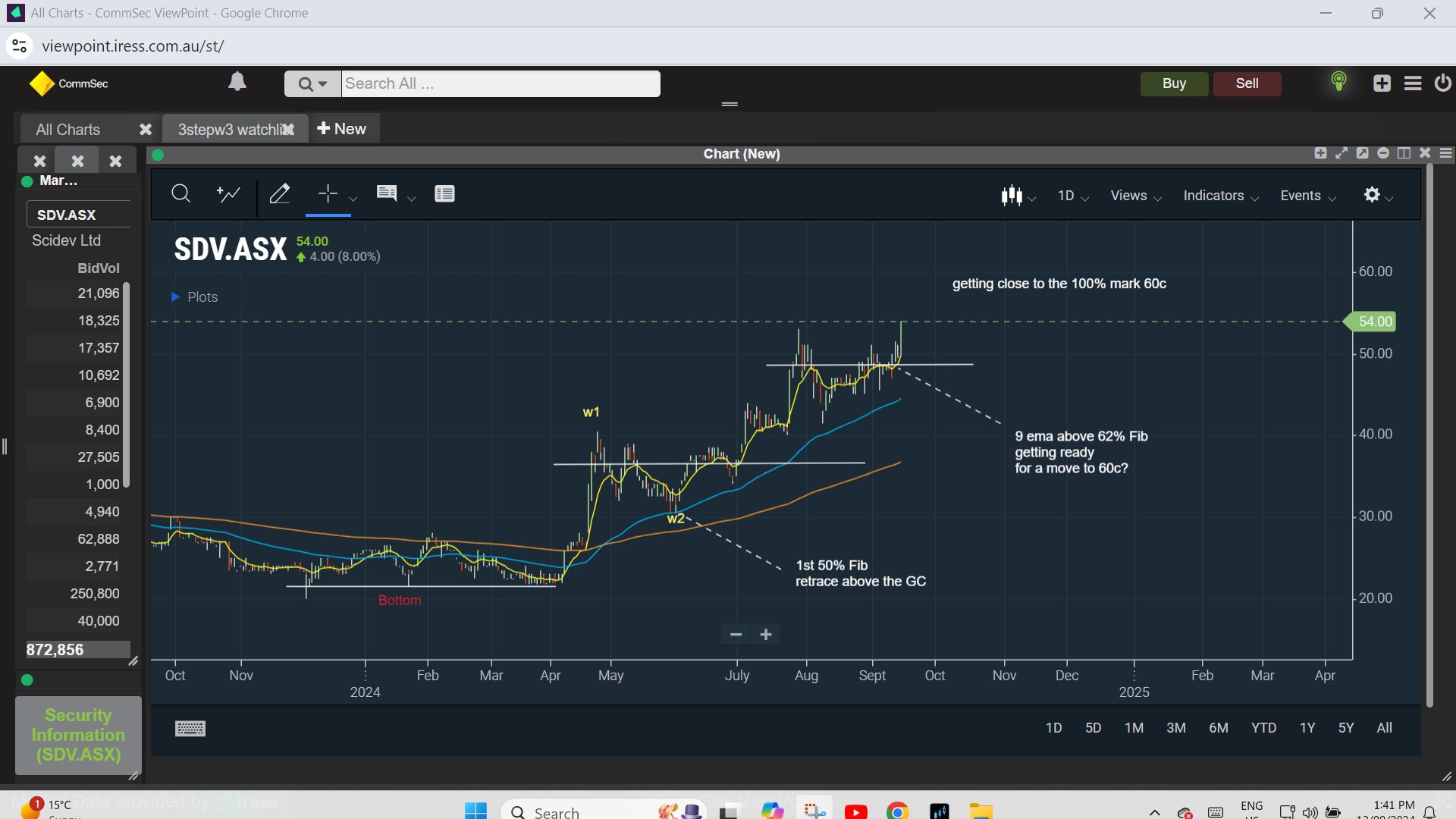Click the BidVol list scrollbar
The width and height of the screenshot is (1456, 819).
127,385
